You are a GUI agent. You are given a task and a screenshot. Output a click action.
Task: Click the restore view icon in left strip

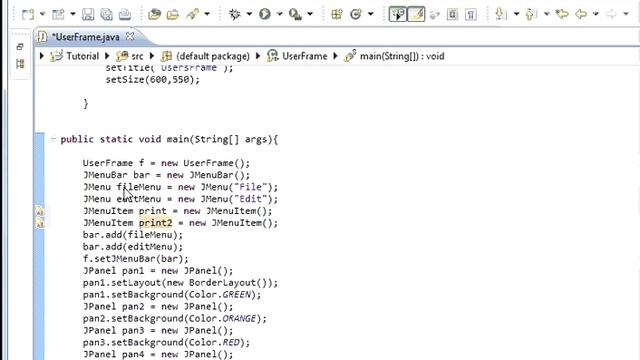coord(20,47)
